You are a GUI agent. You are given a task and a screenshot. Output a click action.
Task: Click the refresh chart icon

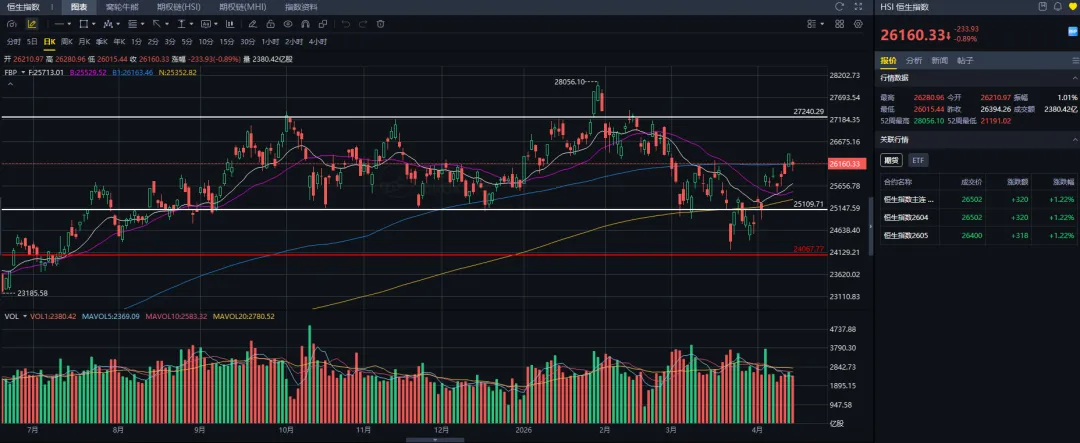tap(839, 6)
